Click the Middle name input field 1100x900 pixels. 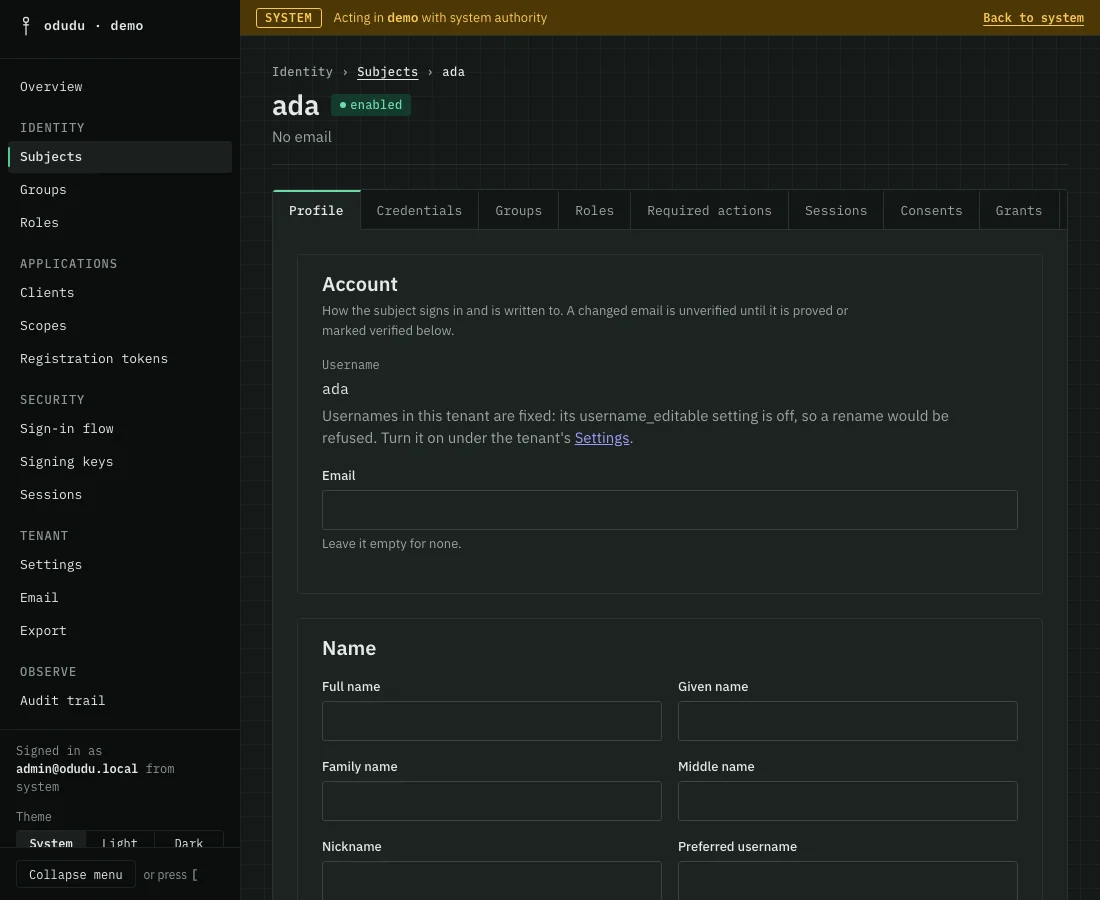(847, 801)
